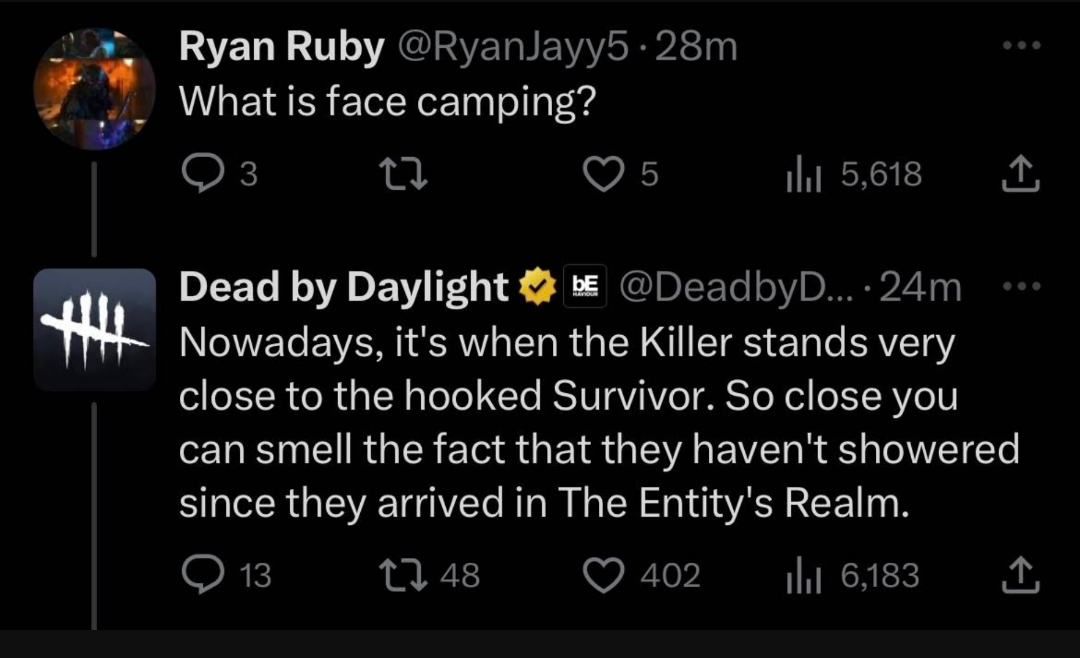The width and height of the screenshot is (1080, 658).
Task: Share the Dead by Daylight reply
Action: click(1020, 575)
